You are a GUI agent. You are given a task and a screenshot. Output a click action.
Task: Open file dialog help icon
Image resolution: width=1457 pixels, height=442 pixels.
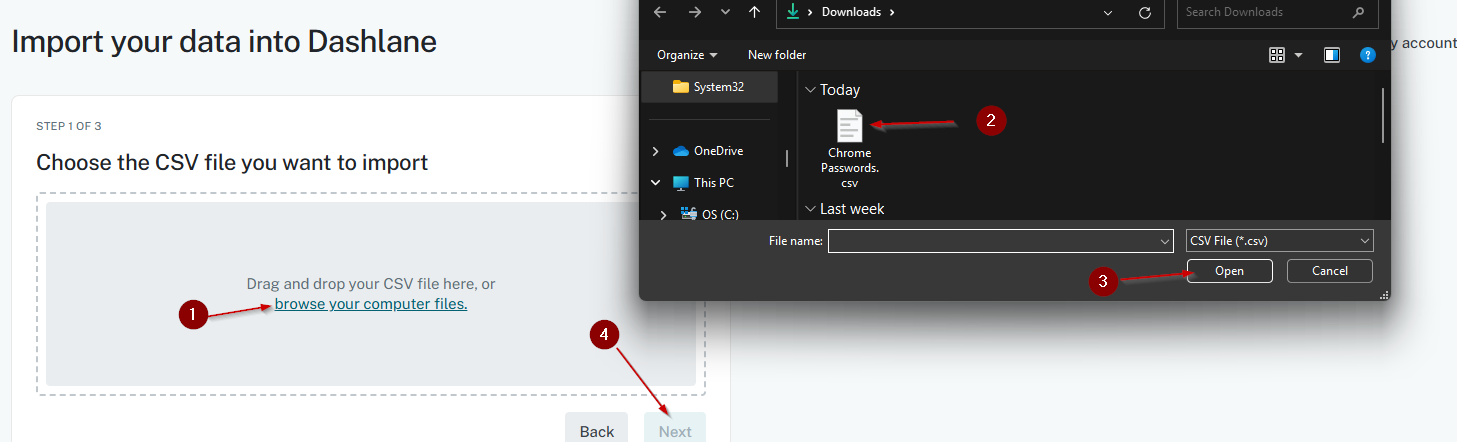[x=1368, y=55]
